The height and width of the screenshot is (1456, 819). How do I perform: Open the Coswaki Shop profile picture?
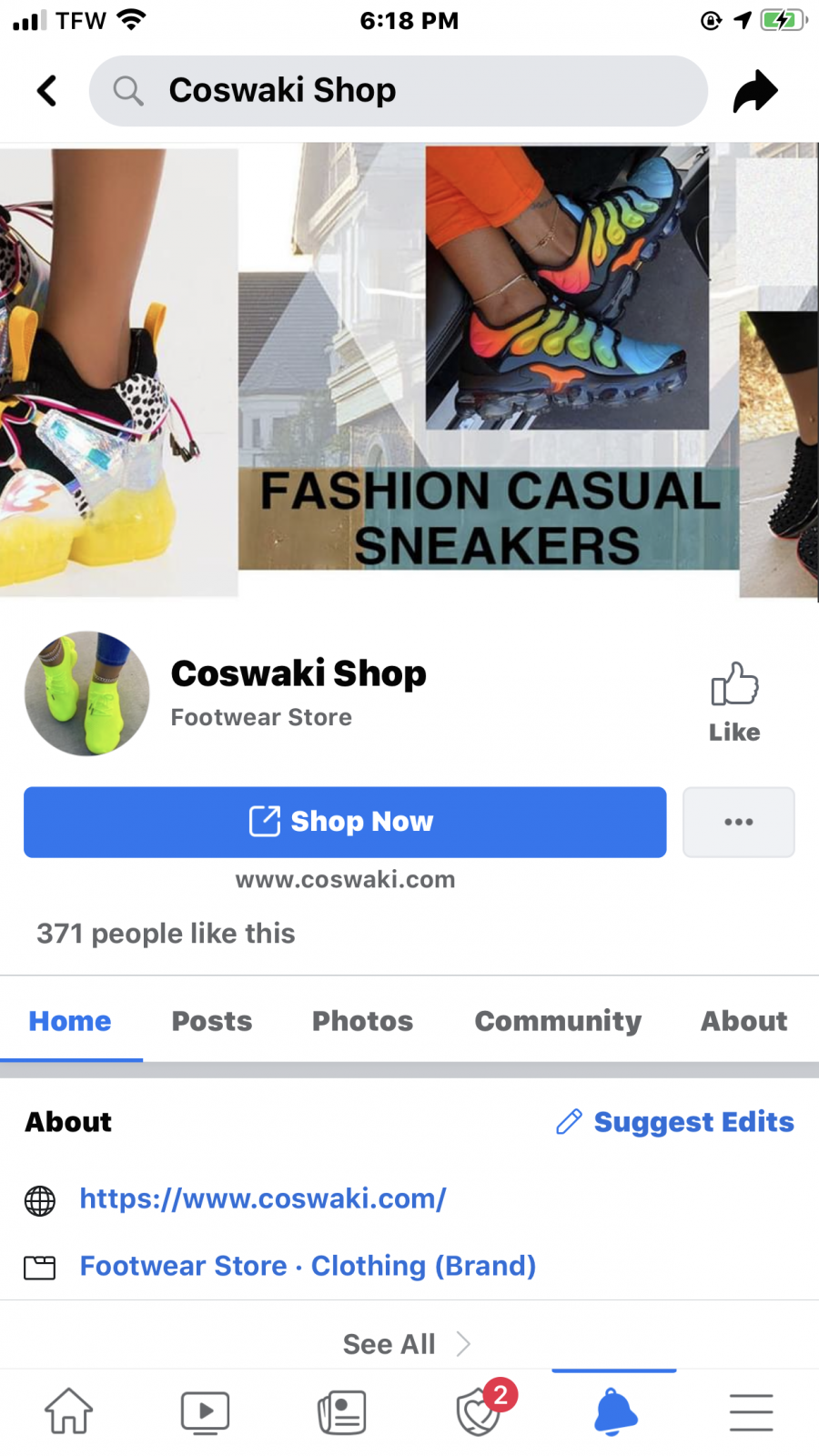(87, 693)
